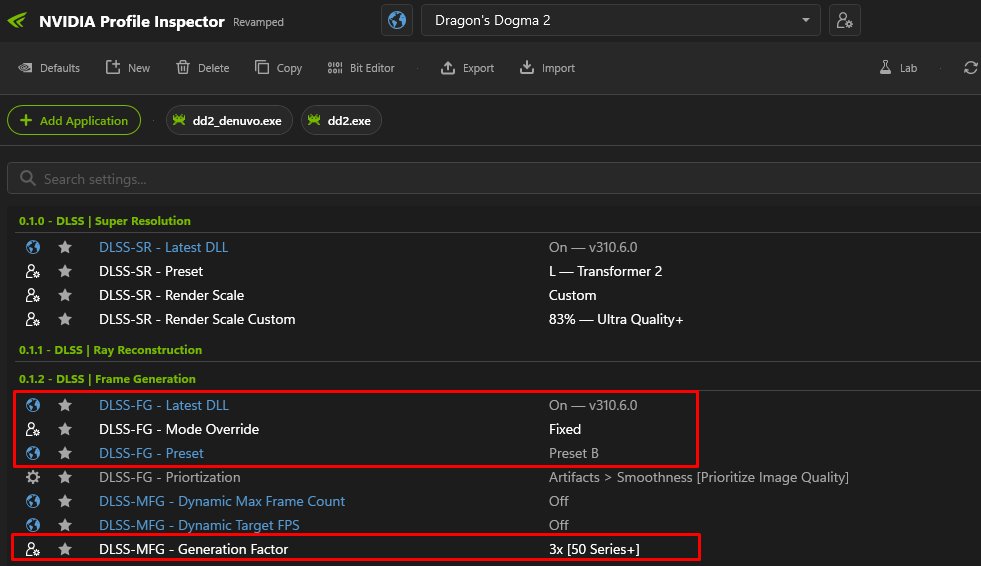981x566 pixels.
Task: Click the refresh icon at toolbar end
Action: pos(970,68)
